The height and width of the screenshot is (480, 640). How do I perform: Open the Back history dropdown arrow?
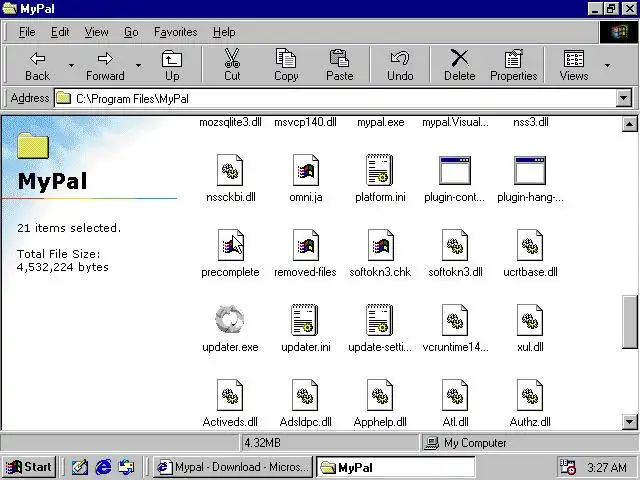[71, 65]
